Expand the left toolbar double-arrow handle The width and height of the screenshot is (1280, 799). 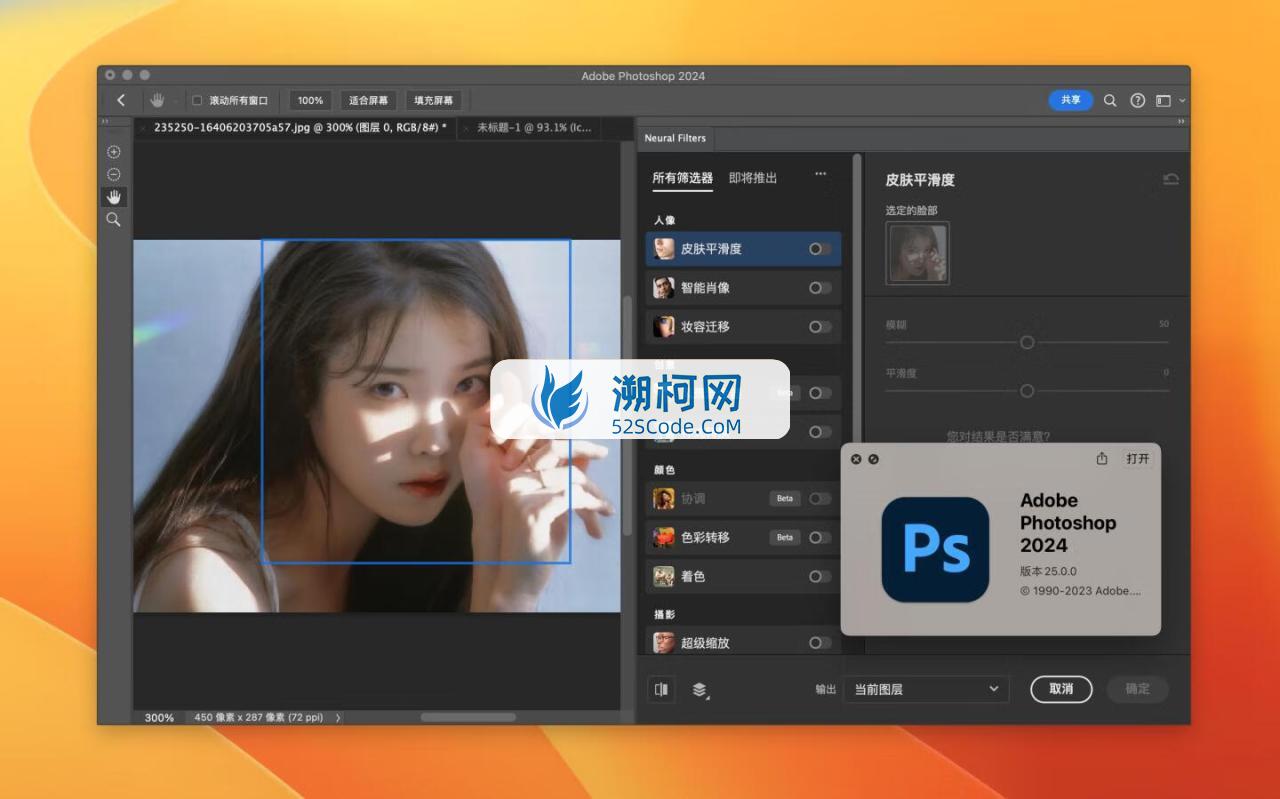pos(105,122)
